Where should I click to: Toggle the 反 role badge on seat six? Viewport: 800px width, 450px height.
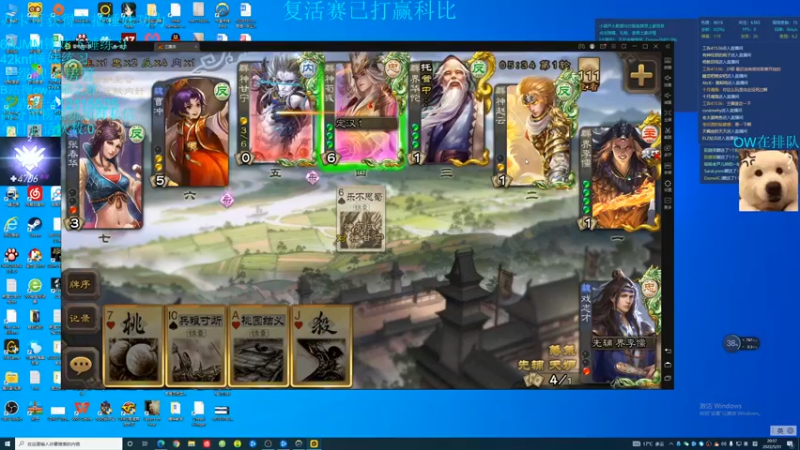pyautogui.click(x=221, y=91)
